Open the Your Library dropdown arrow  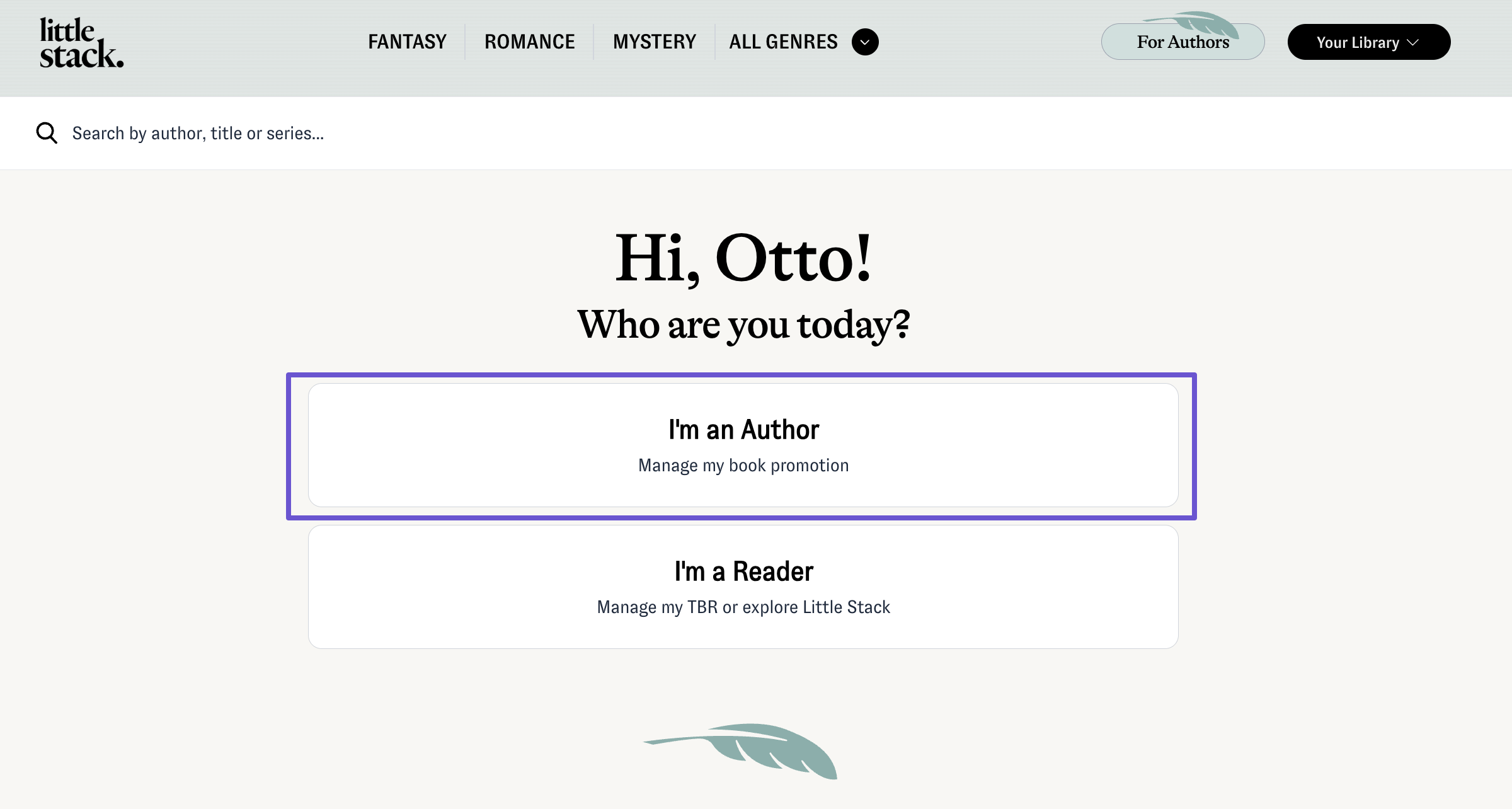click(1413, 42)
